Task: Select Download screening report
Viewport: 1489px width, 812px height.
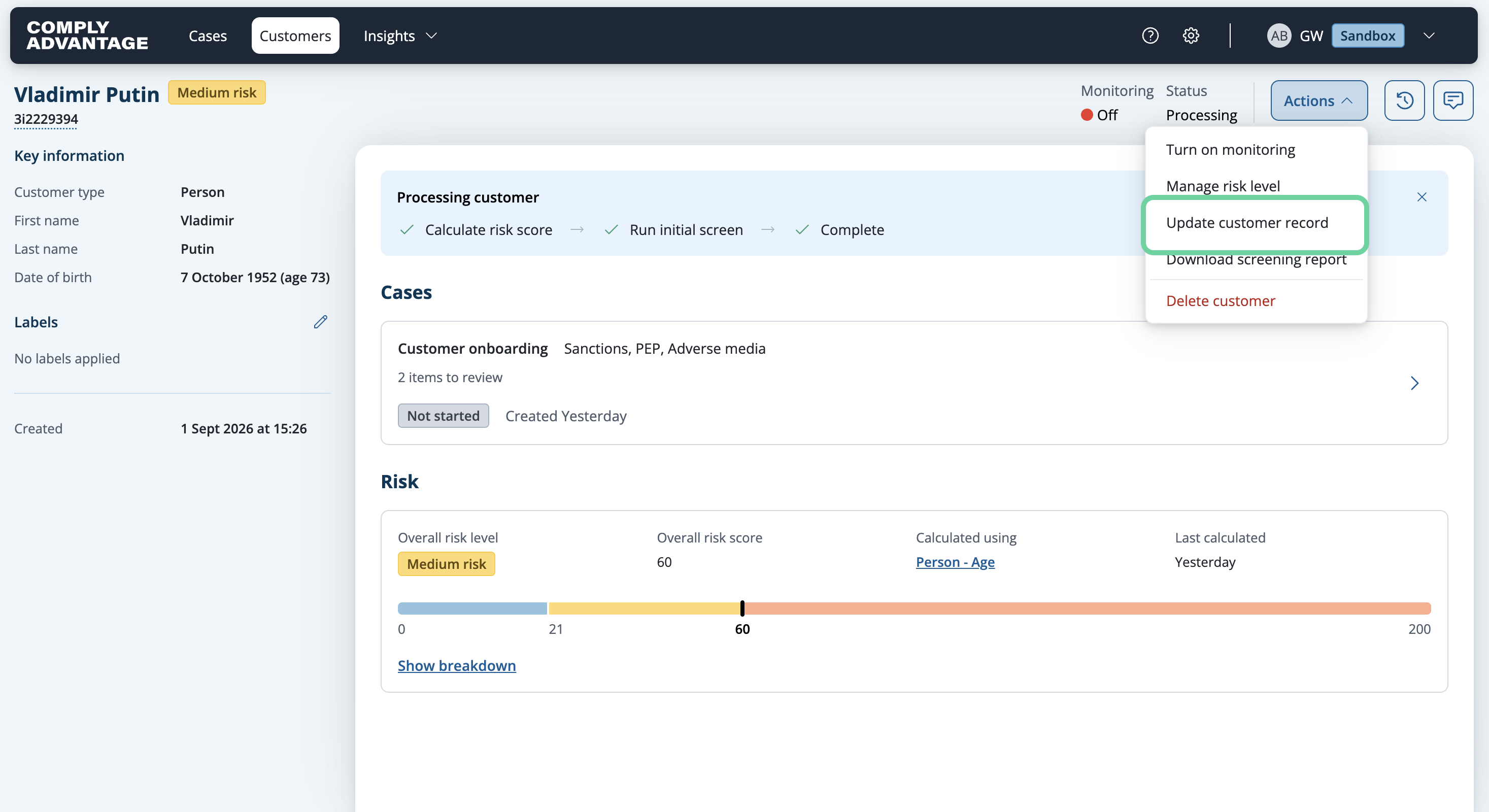Action: click(x=1256, y=260)
